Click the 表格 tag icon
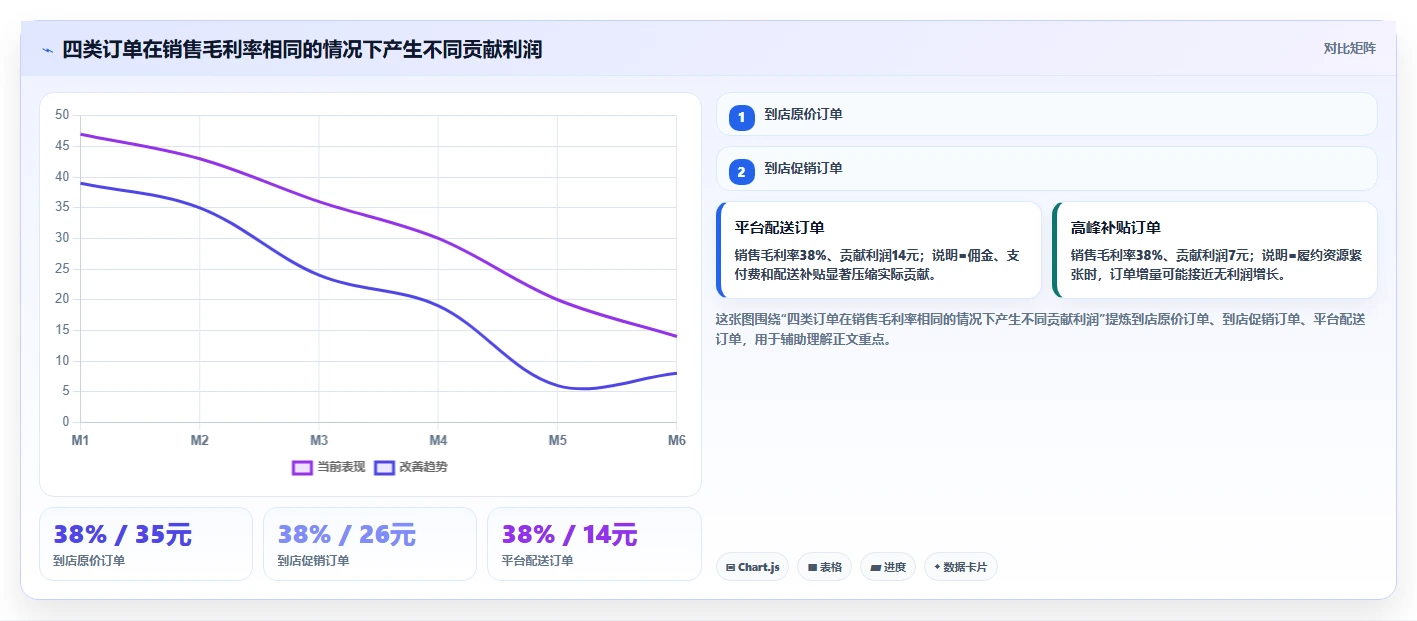The image size is (1417, 621). click(x=812, y=568)
